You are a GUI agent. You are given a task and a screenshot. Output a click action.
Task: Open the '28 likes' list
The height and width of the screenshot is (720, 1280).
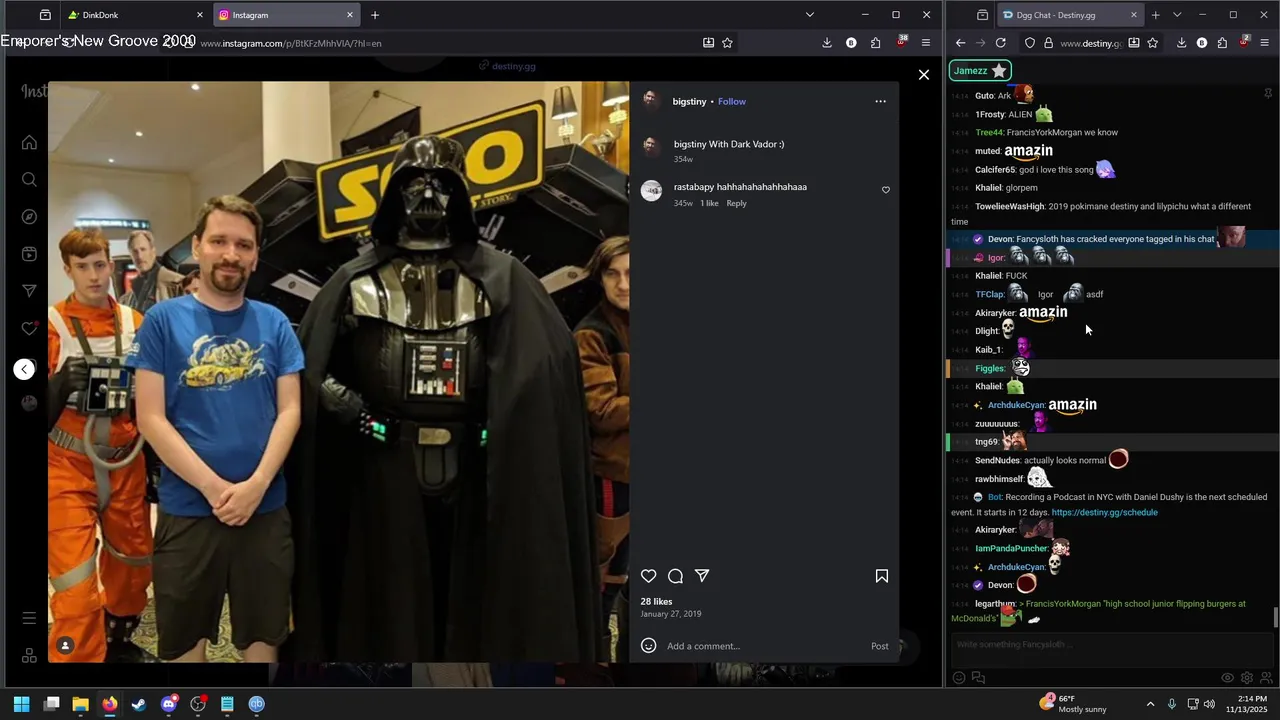(656, 602)
